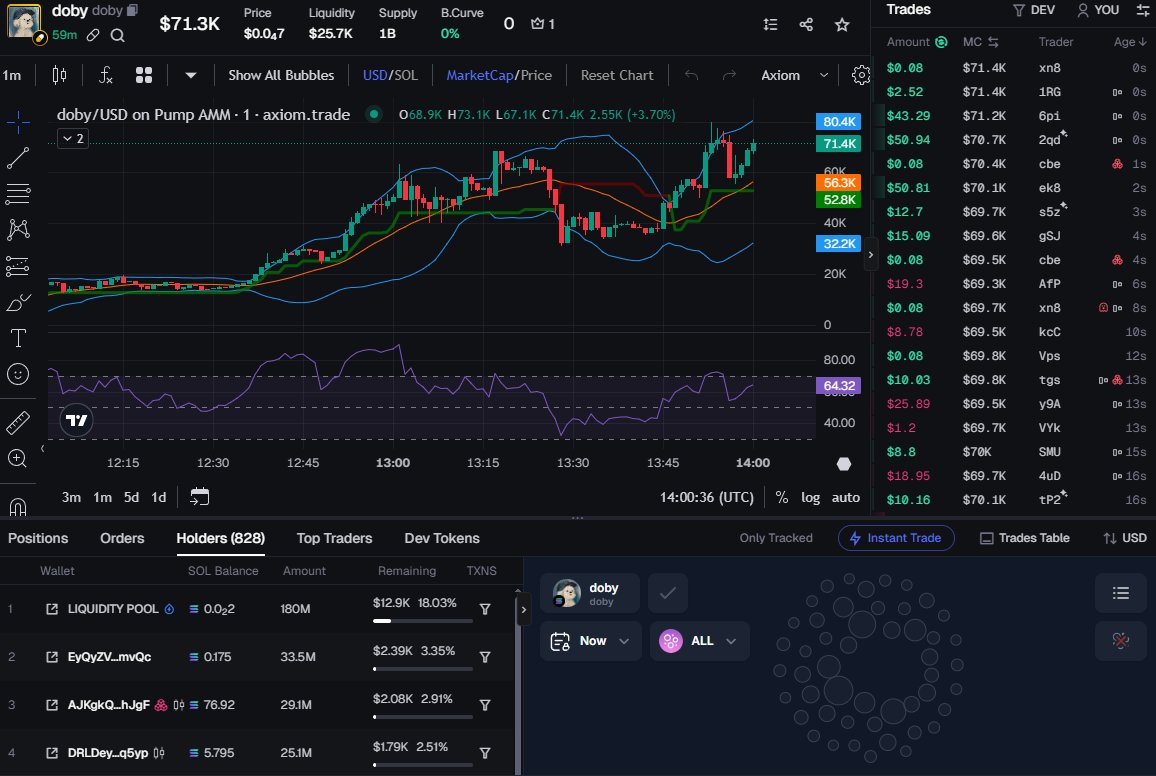Open the Now time dropdown

(x=591, y=641)
